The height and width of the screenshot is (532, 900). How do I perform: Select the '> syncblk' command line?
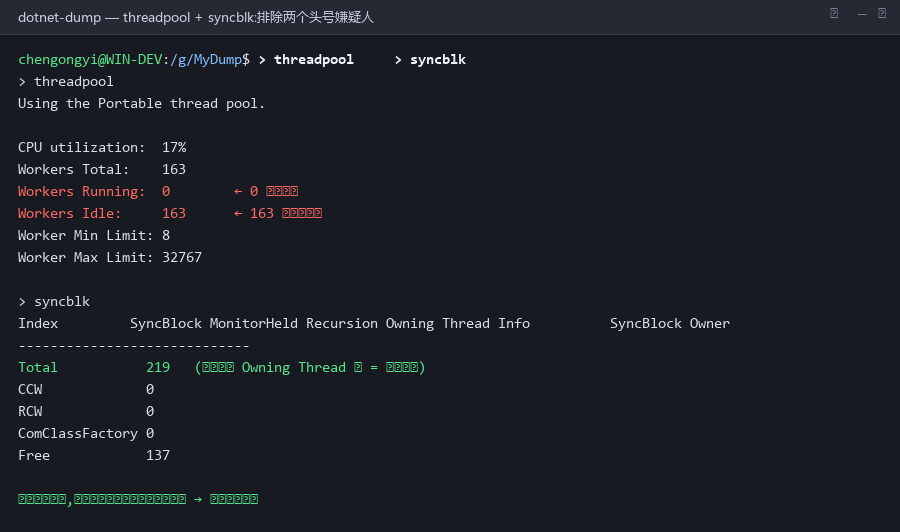(x=54, y=301)
